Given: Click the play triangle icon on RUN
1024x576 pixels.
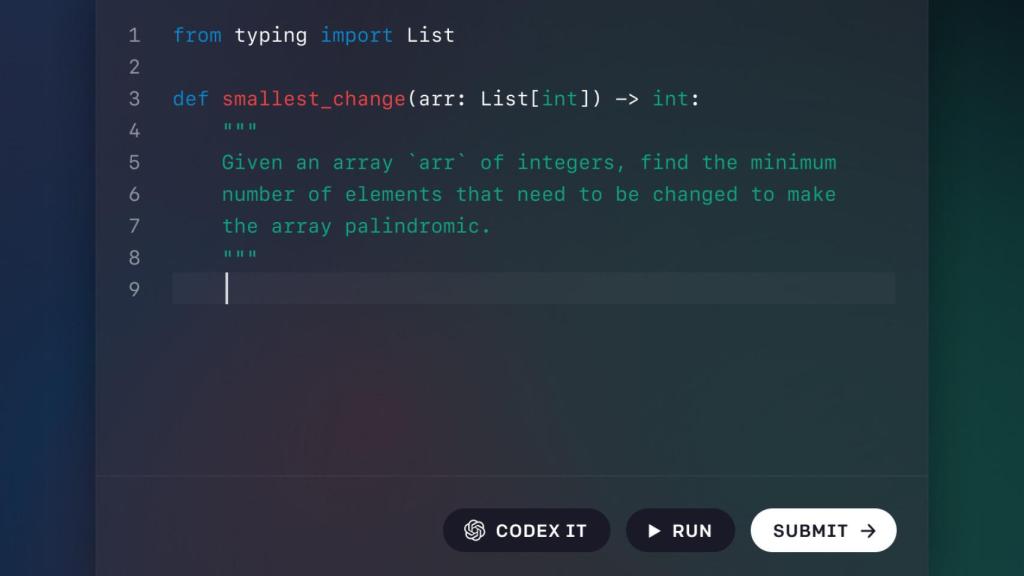Looking at the screenshot, I should pyautogui.click(x=655, y=531).
